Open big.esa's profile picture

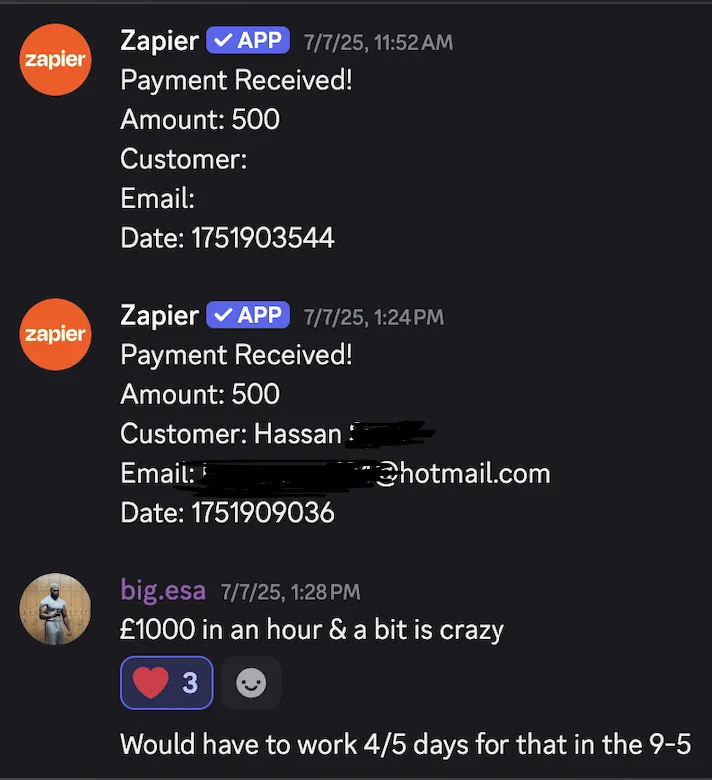pyautogui.click(x=55, y=609)
